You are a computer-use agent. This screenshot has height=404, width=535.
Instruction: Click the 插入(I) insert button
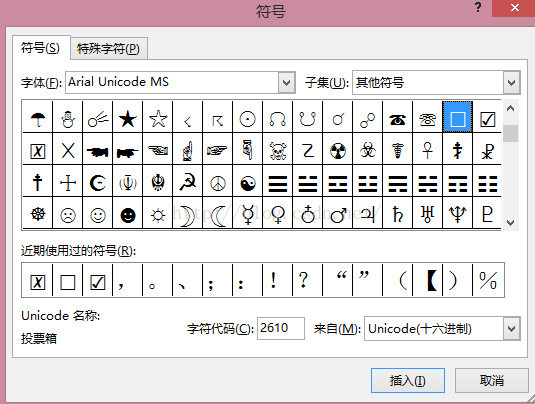pyautogui.click(x=408, y=380)
